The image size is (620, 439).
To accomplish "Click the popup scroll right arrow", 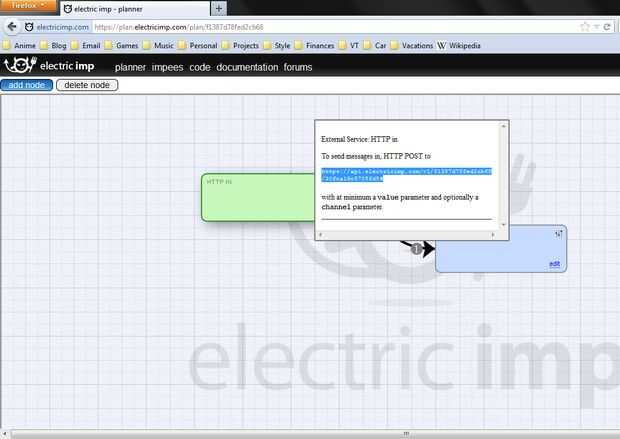I will pos(493,235).
